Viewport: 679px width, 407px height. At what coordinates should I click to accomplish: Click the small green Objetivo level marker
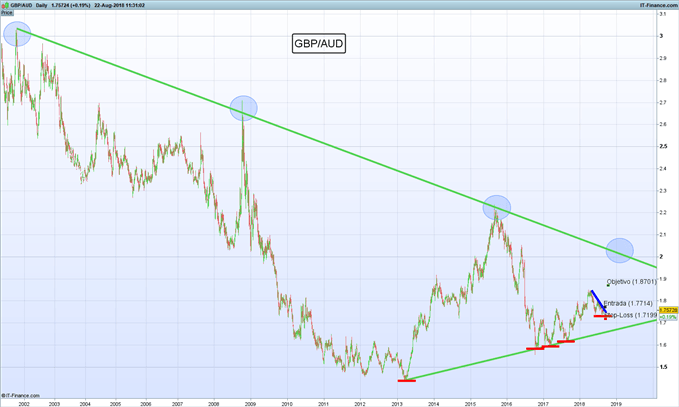point(608,285)
